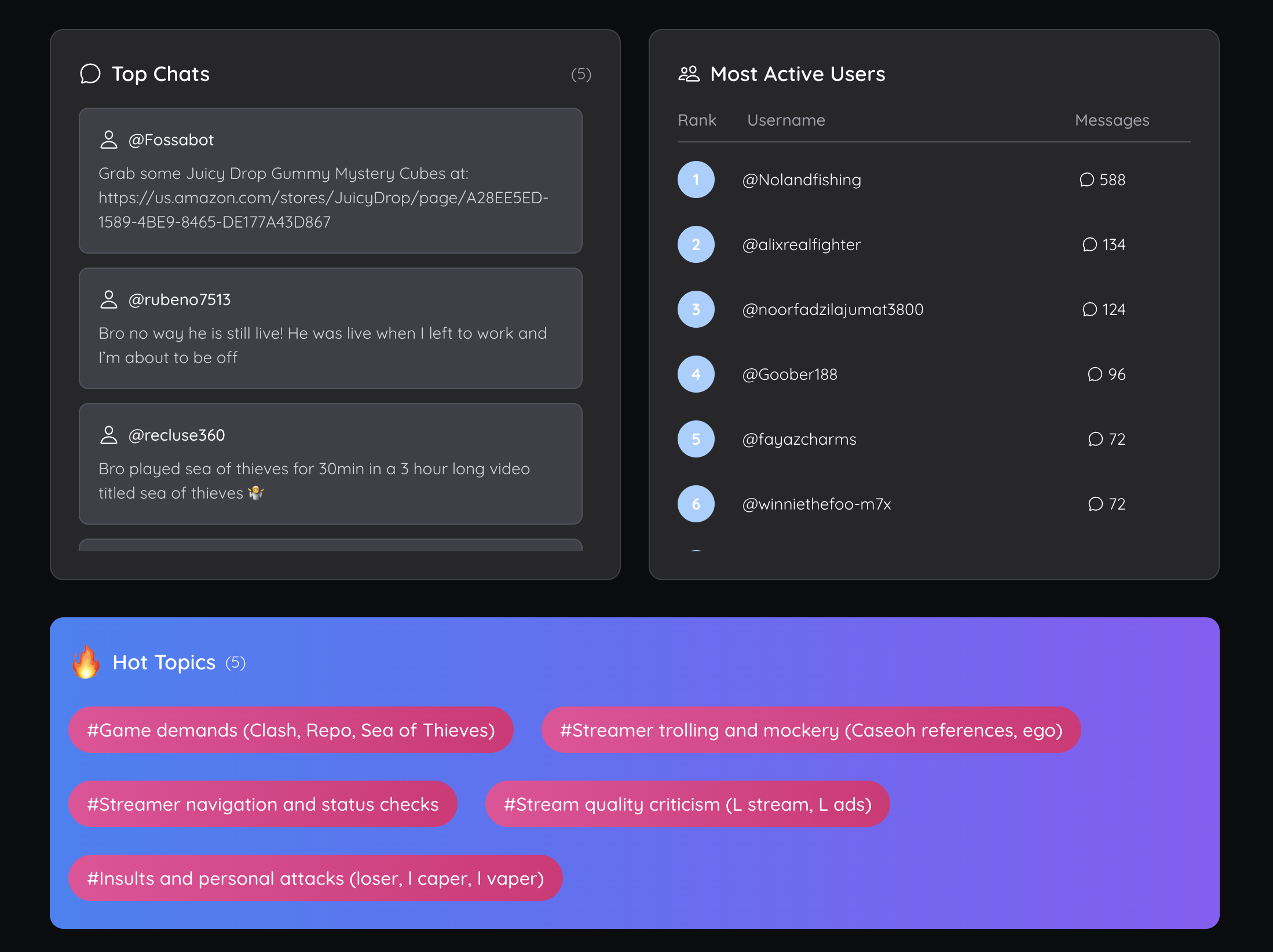The height and width of the screenshot is (952, 1273).
Task: Open the #Streamer navigation and status checks tag
Action: [262, 804]
